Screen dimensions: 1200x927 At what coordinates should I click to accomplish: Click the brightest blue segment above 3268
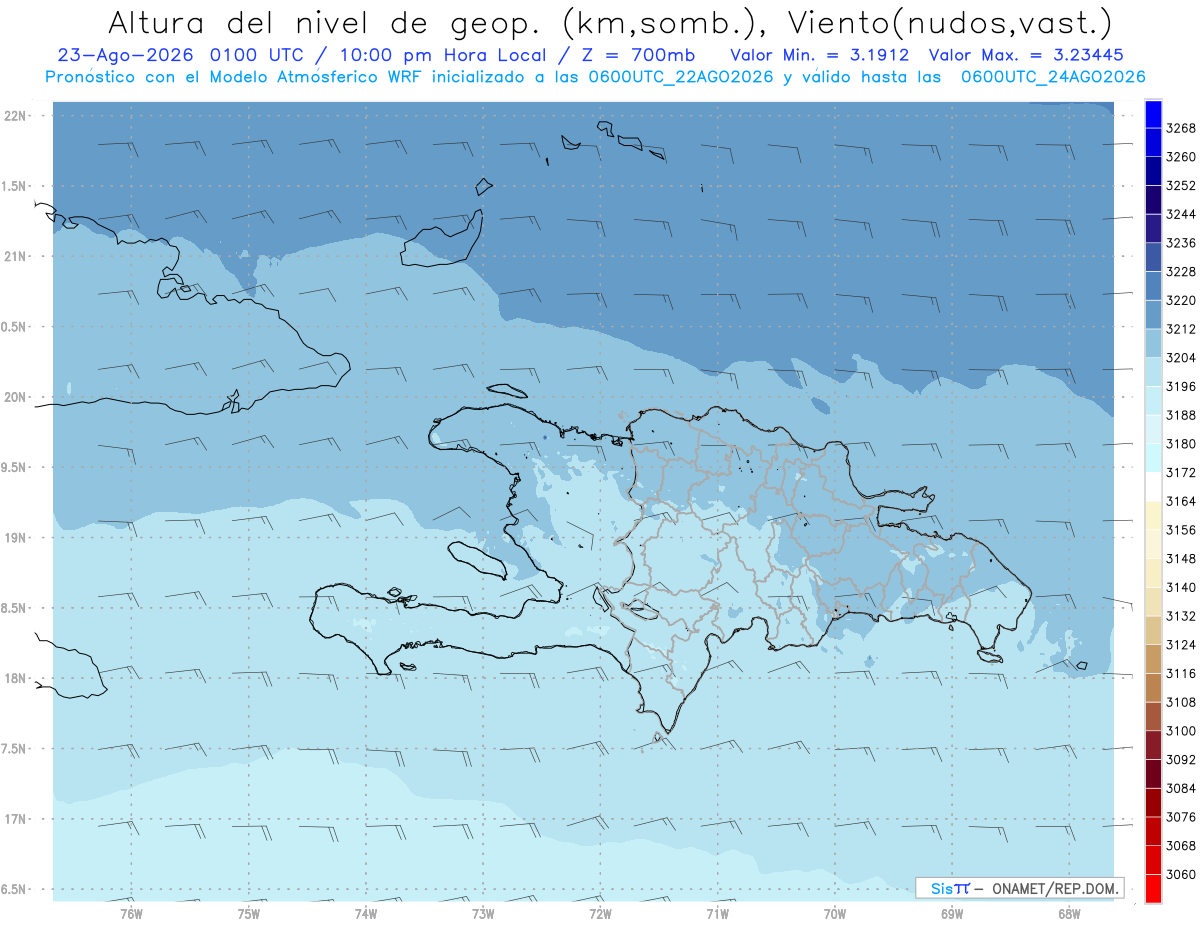coord(1153,114)
